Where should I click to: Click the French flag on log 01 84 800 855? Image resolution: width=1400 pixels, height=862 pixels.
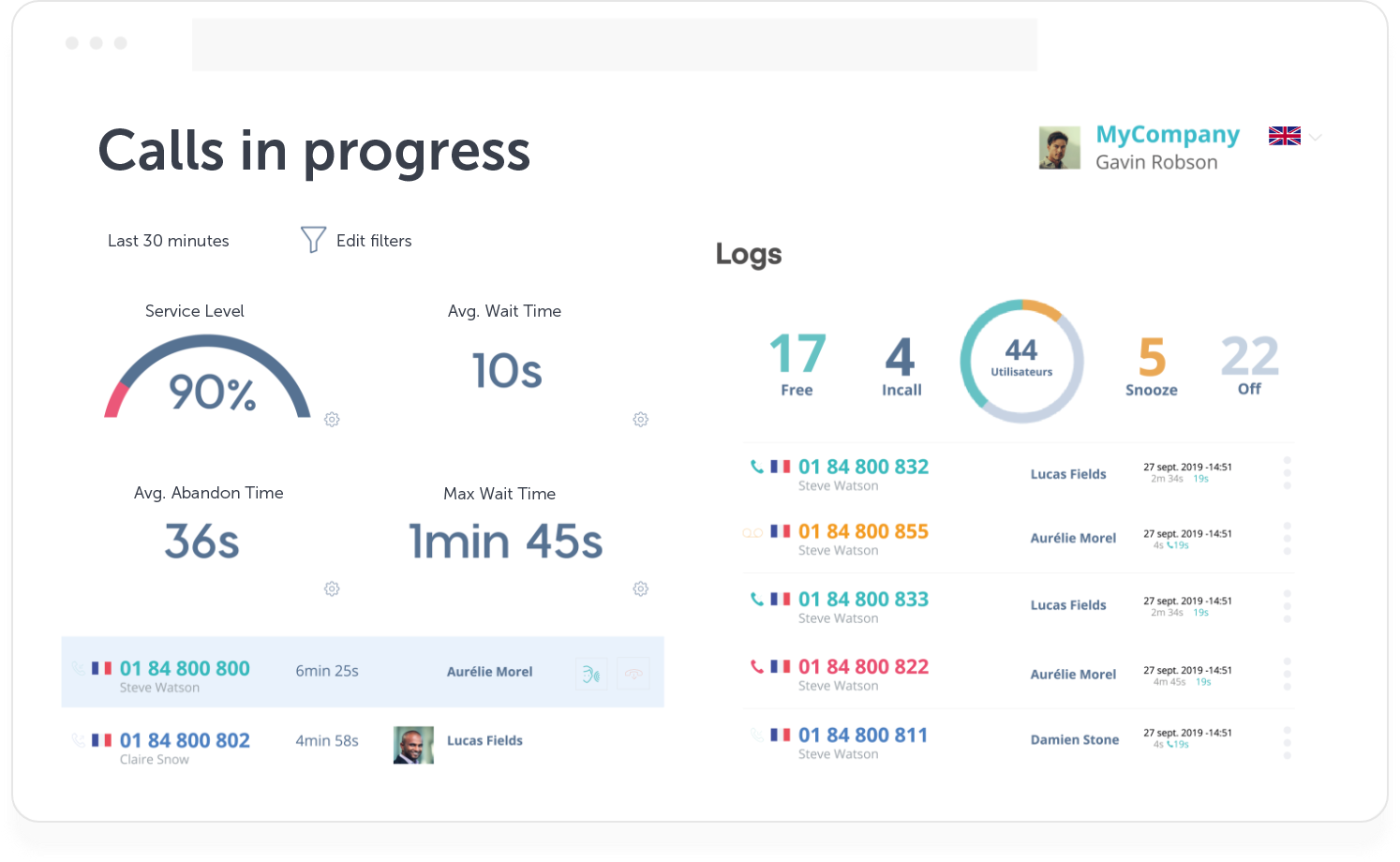pos(781,531)
